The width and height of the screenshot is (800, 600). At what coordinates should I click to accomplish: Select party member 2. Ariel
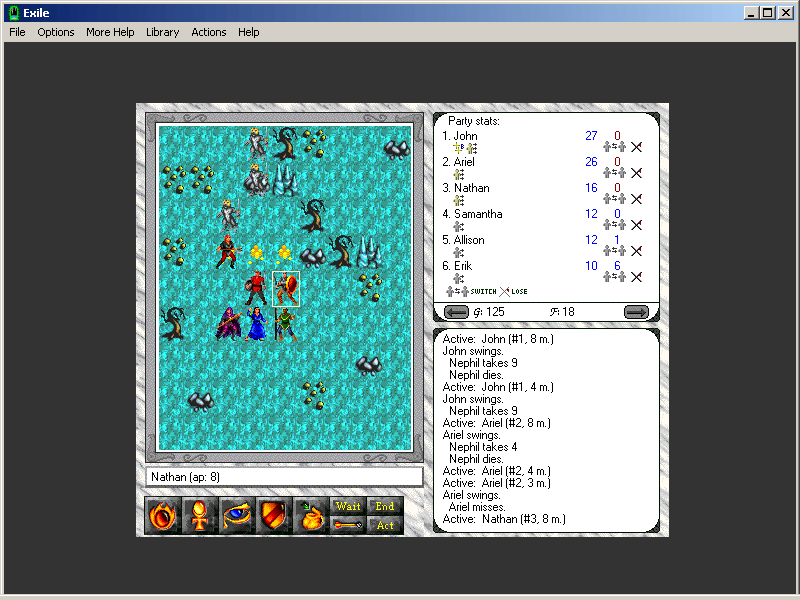tap(458, 162)
